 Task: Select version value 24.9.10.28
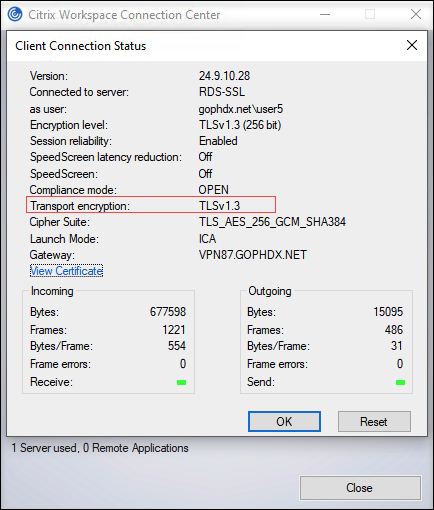224,76
